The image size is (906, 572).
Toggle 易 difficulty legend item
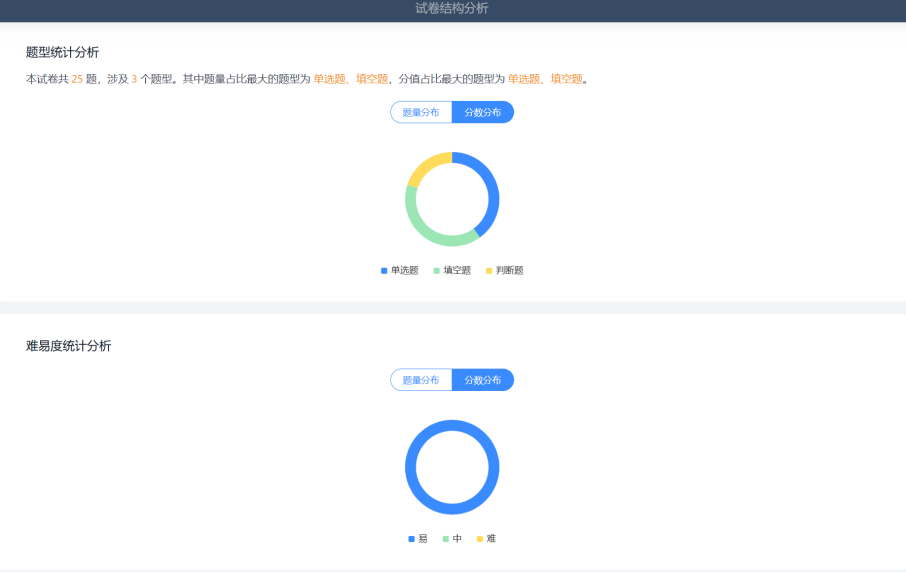coord(418,538)
